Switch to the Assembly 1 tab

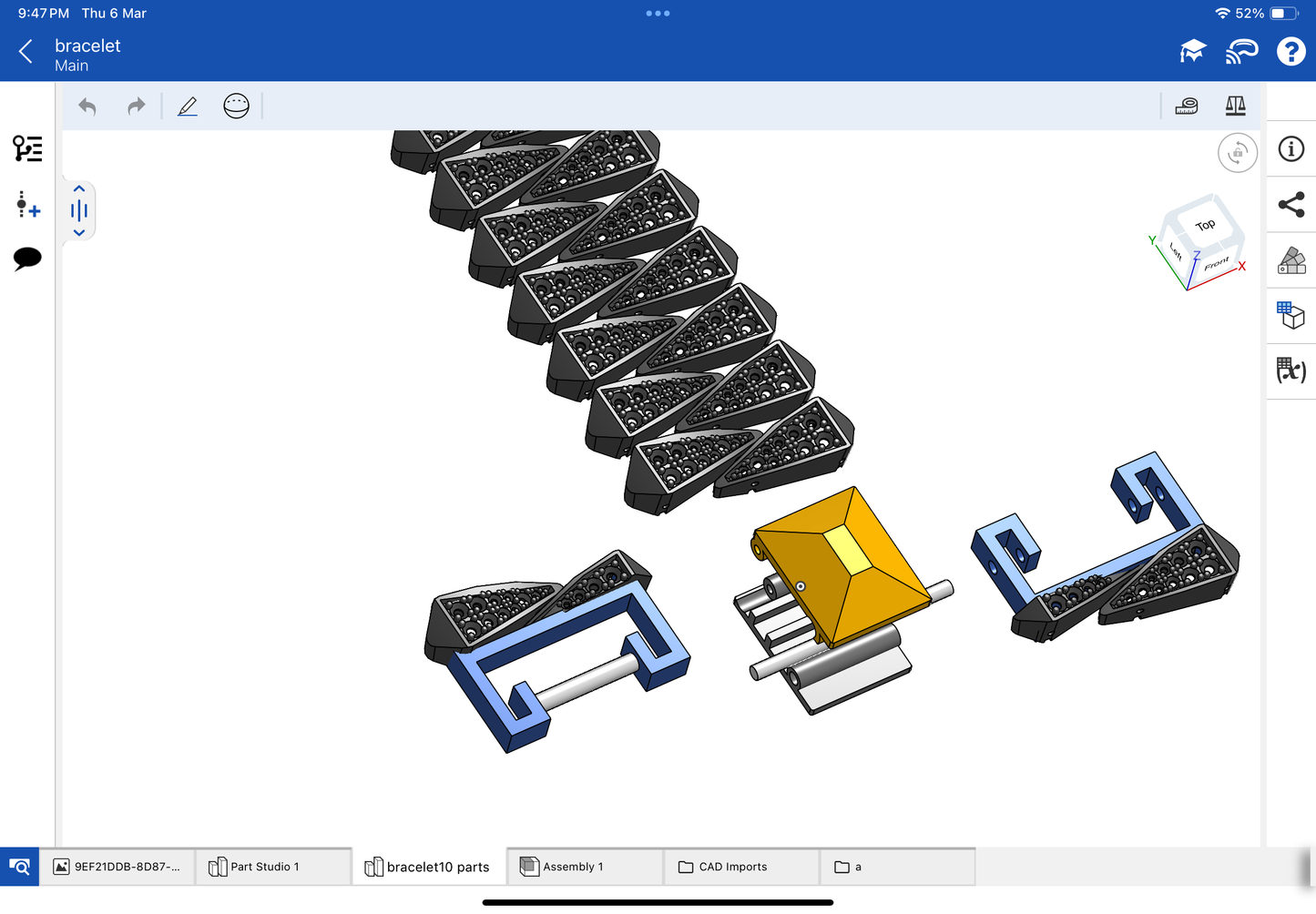(573, 867)
